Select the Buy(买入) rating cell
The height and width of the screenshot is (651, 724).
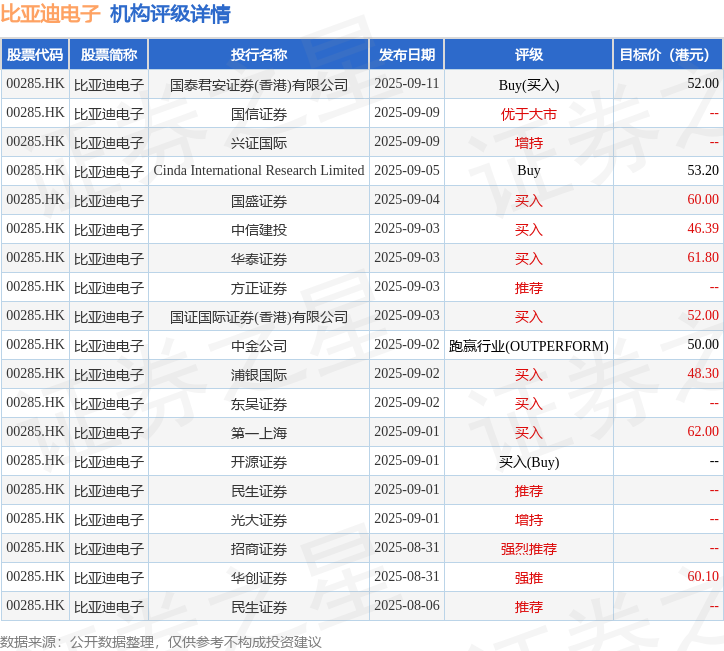pos(529,84)
